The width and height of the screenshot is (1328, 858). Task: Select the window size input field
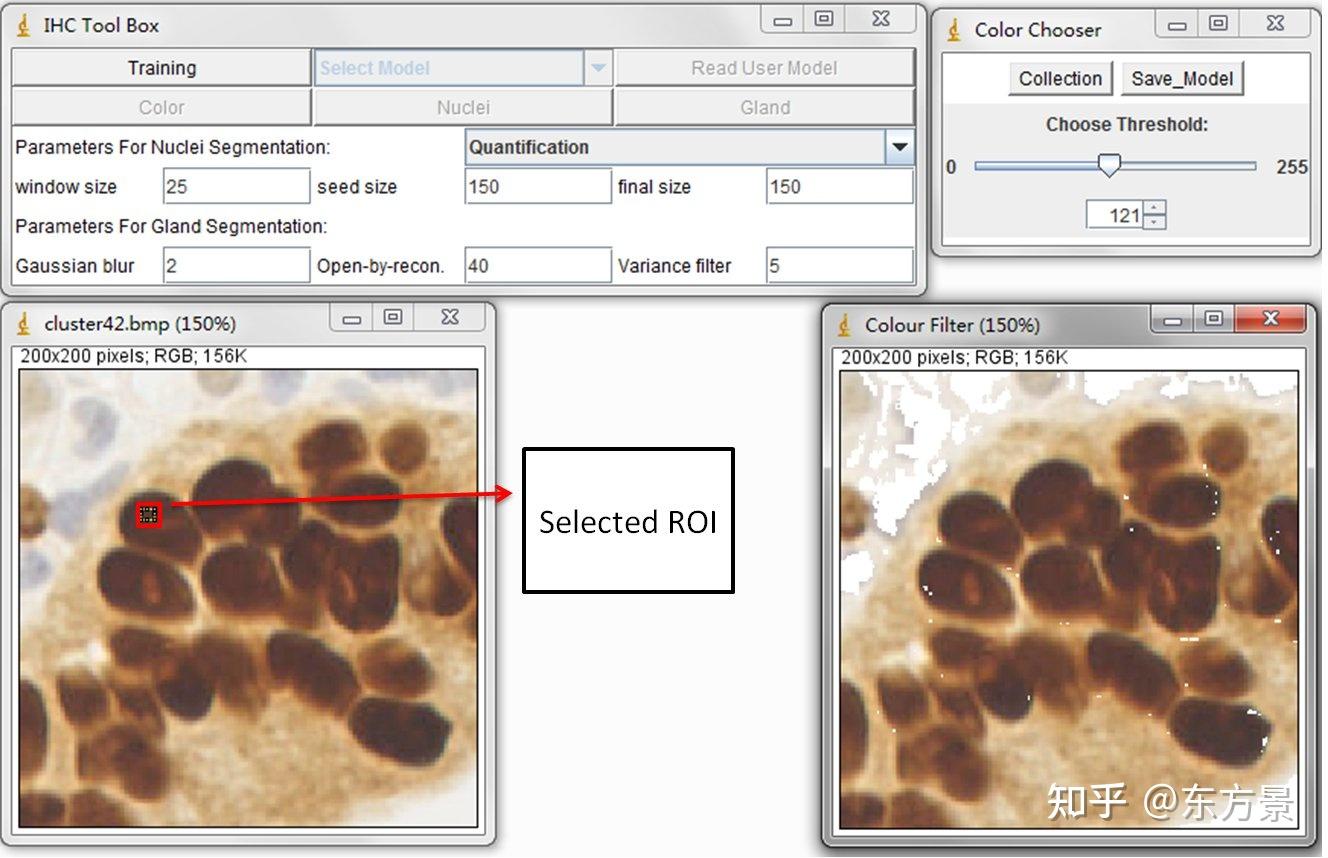[235, 186]
